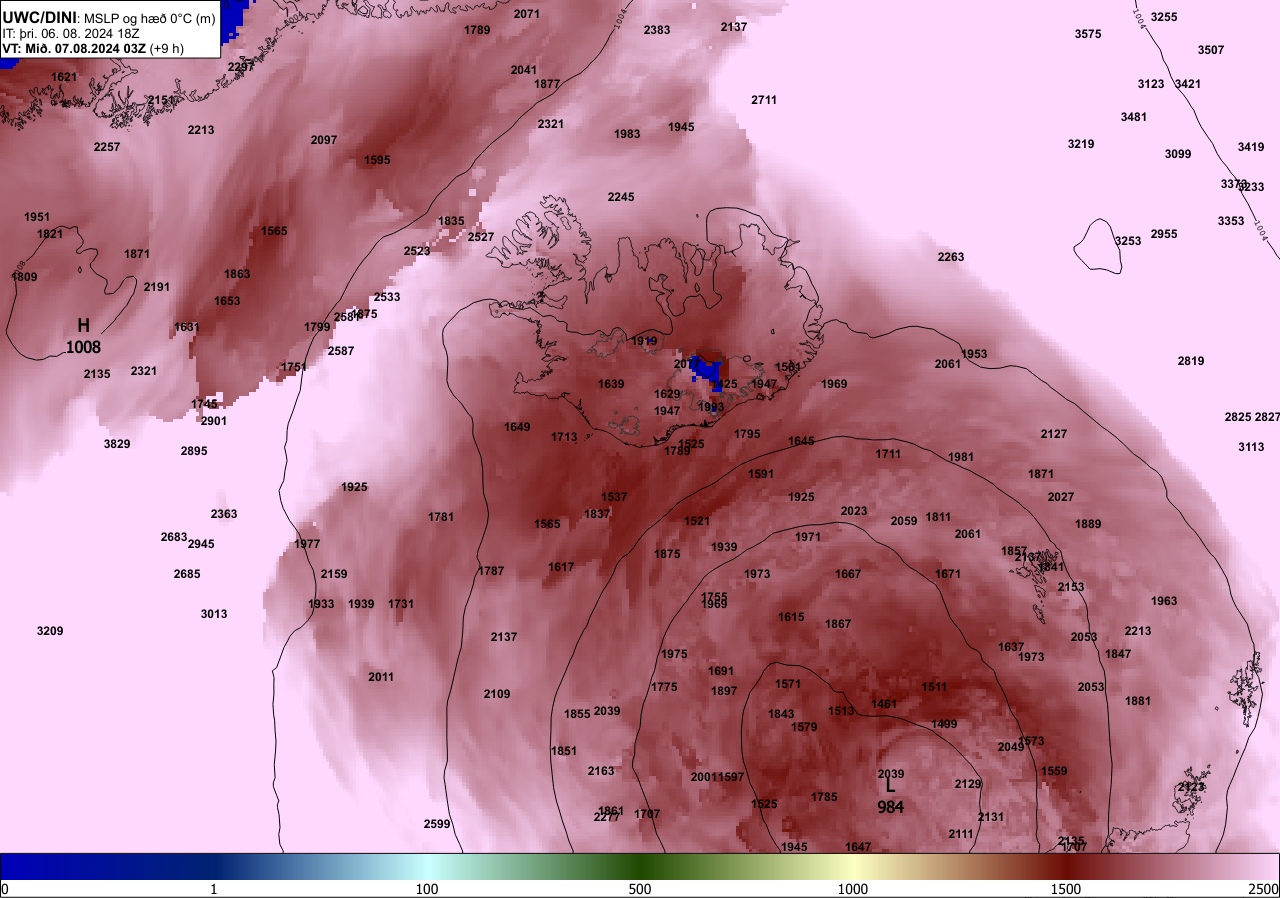Click the dark green section of the color bar
This screenshot has width=1280, height=898.
[x=640, y=866]
